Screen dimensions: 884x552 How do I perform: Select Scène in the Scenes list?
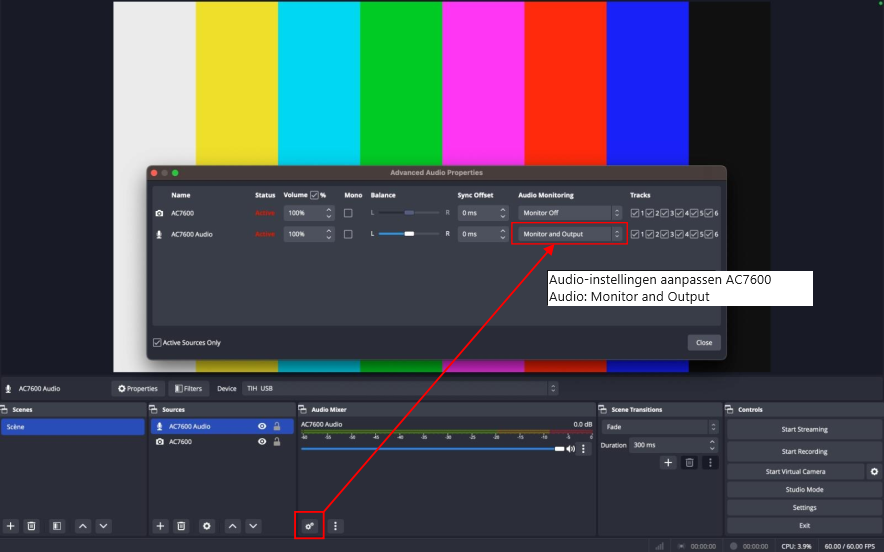[x=73, y=427]
